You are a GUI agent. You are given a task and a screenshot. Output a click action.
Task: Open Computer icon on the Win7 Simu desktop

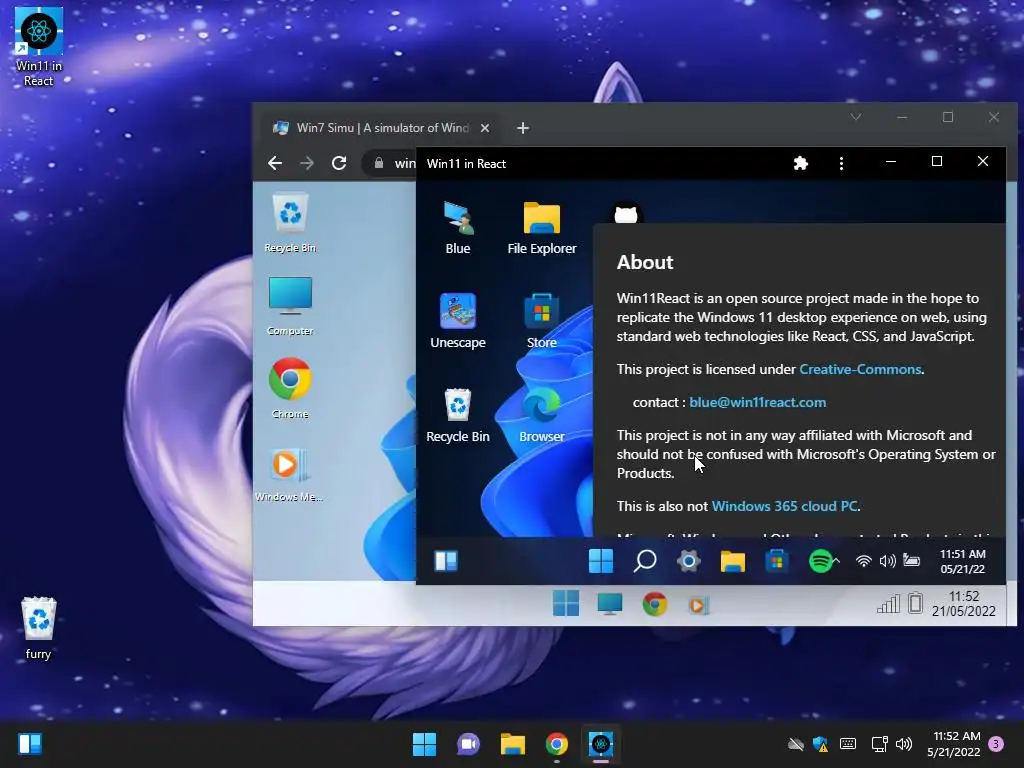(x=290, y=306)
